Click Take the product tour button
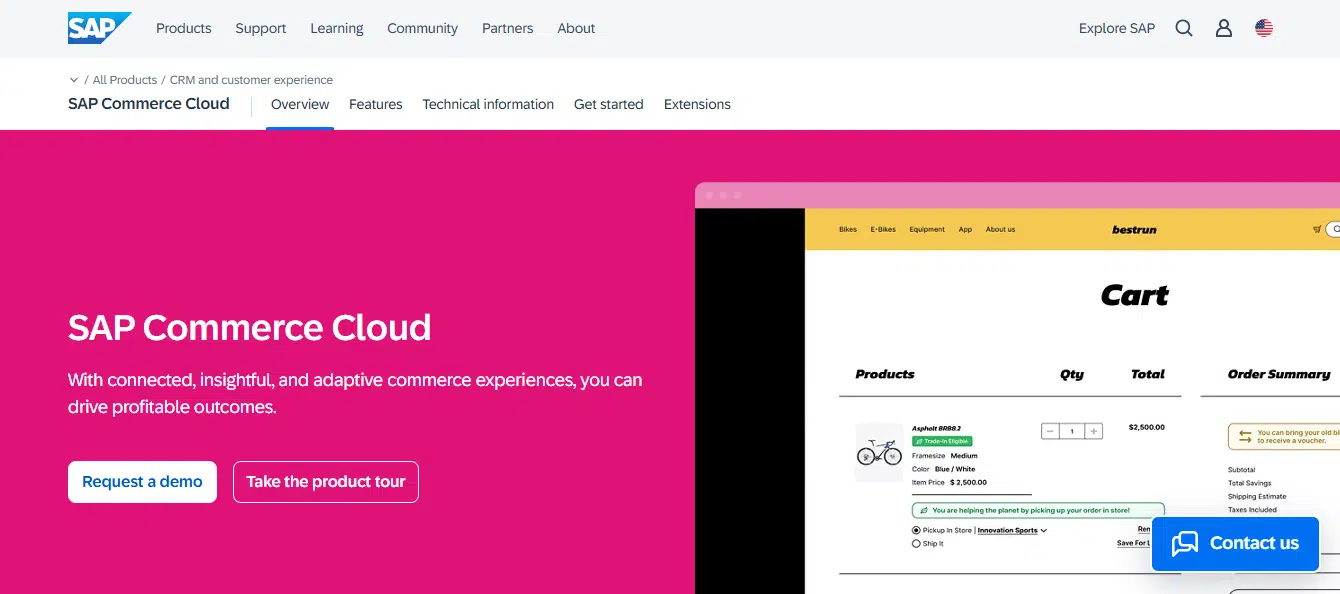Viewport: 1340px width, 594px height. pos(326,481)
